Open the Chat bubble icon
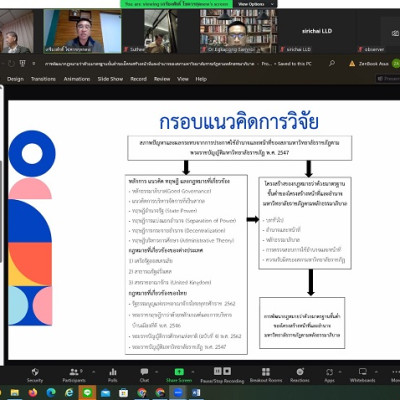This screenshot has width=400, height=400. (144, 372)
